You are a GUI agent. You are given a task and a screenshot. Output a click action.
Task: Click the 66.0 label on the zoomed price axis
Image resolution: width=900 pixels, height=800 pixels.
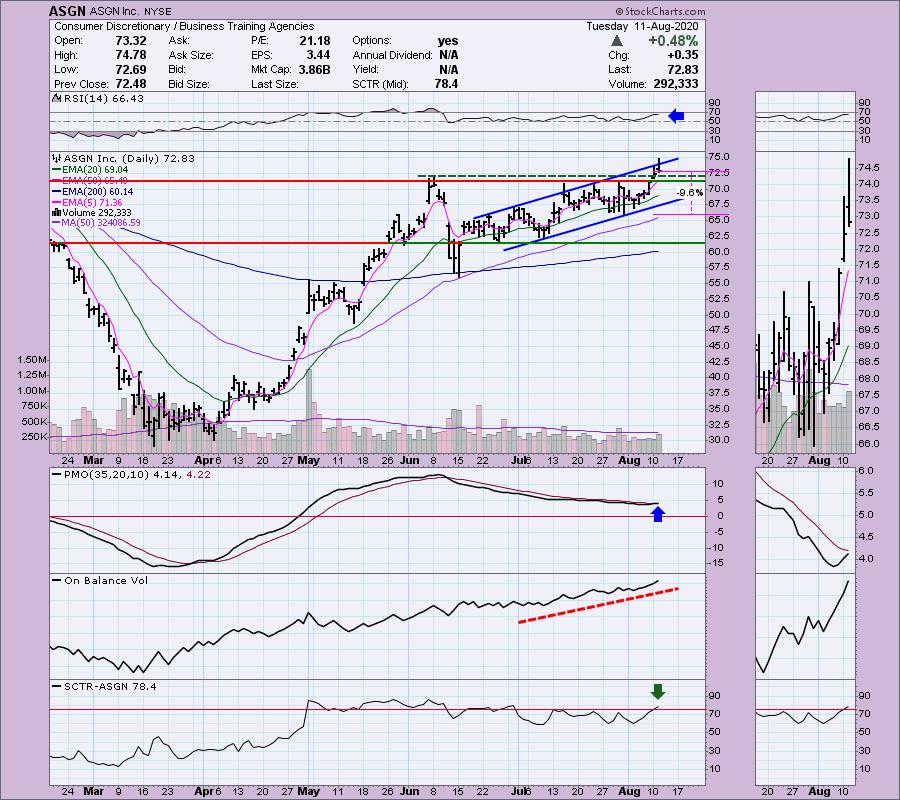pos(868,444)
